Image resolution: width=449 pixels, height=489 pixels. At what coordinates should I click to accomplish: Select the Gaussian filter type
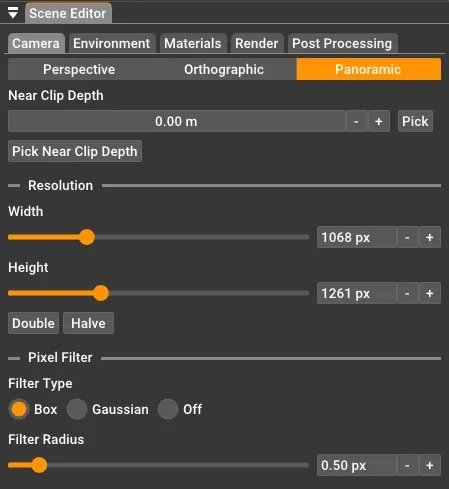[x=77, y=409]
